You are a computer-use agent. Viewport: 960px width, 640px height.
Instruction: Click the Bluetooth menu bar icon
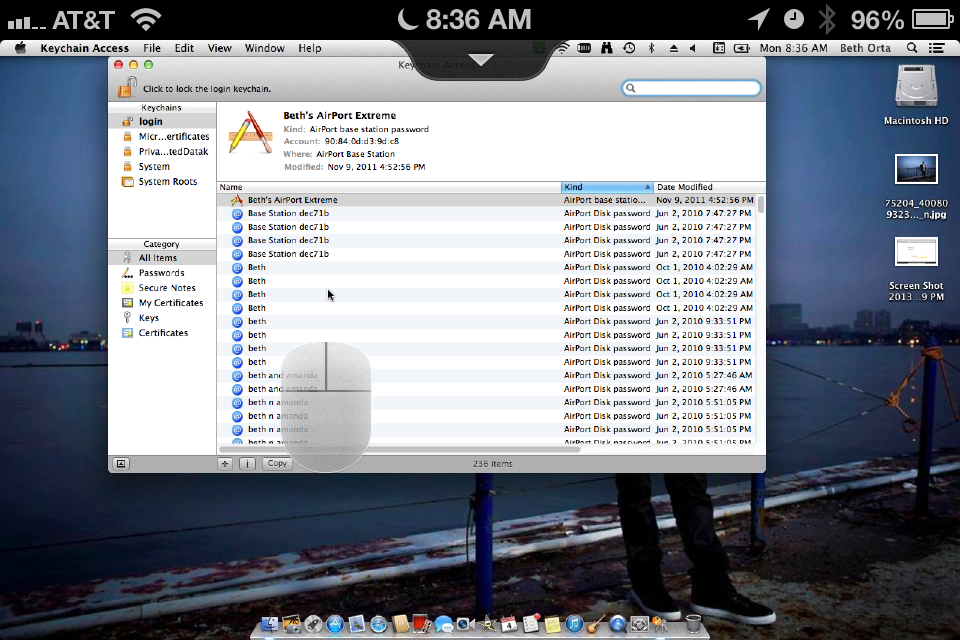[651, 48]
